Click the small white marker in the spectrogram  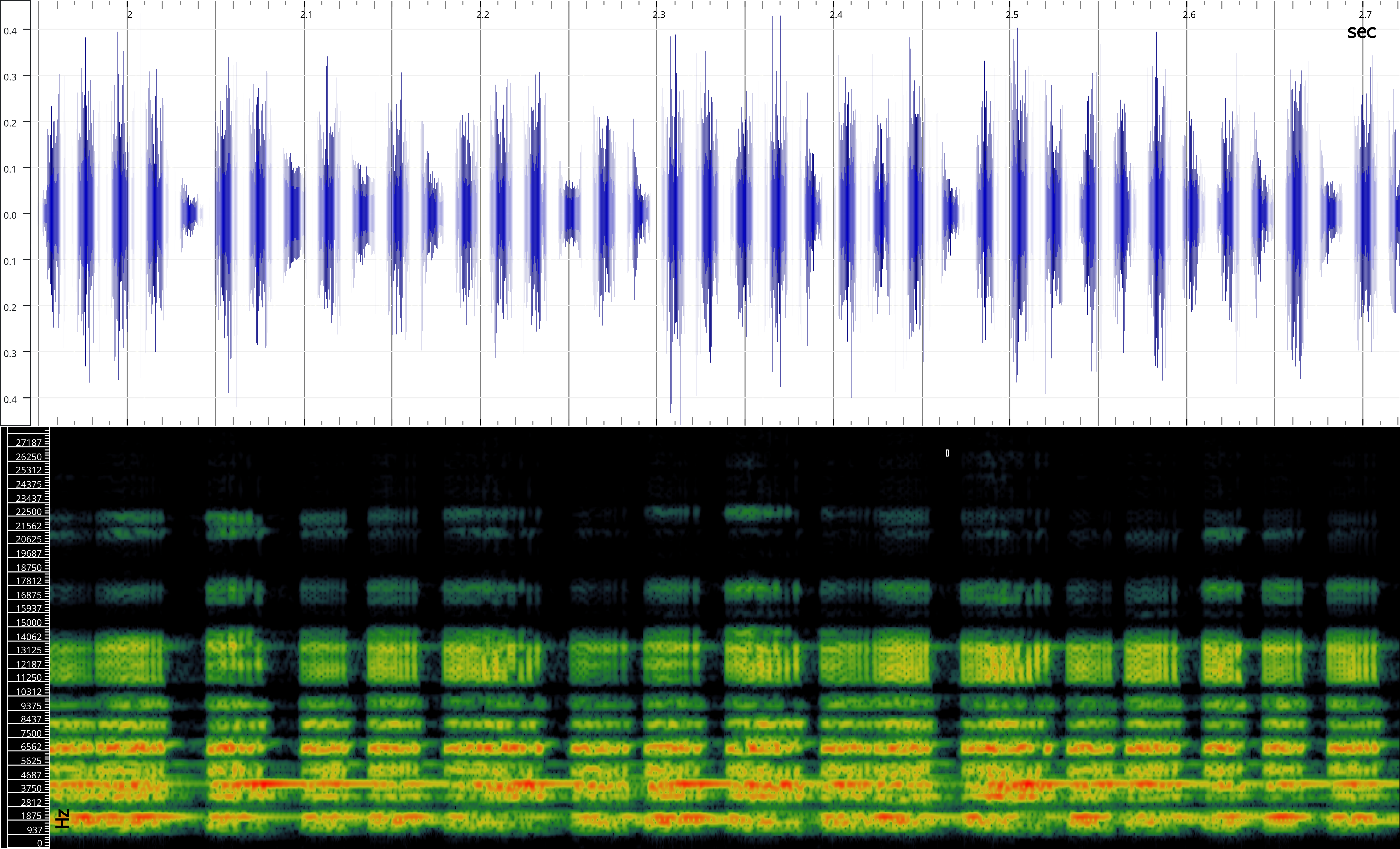click(x=947, y=453)
